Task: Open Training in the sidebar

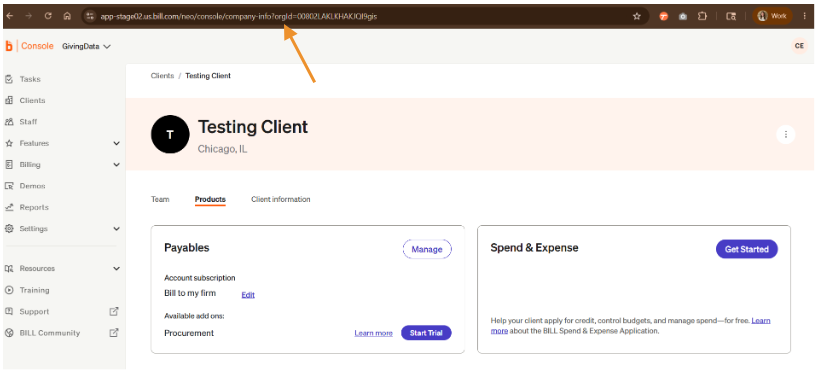Action: (34, 290)
